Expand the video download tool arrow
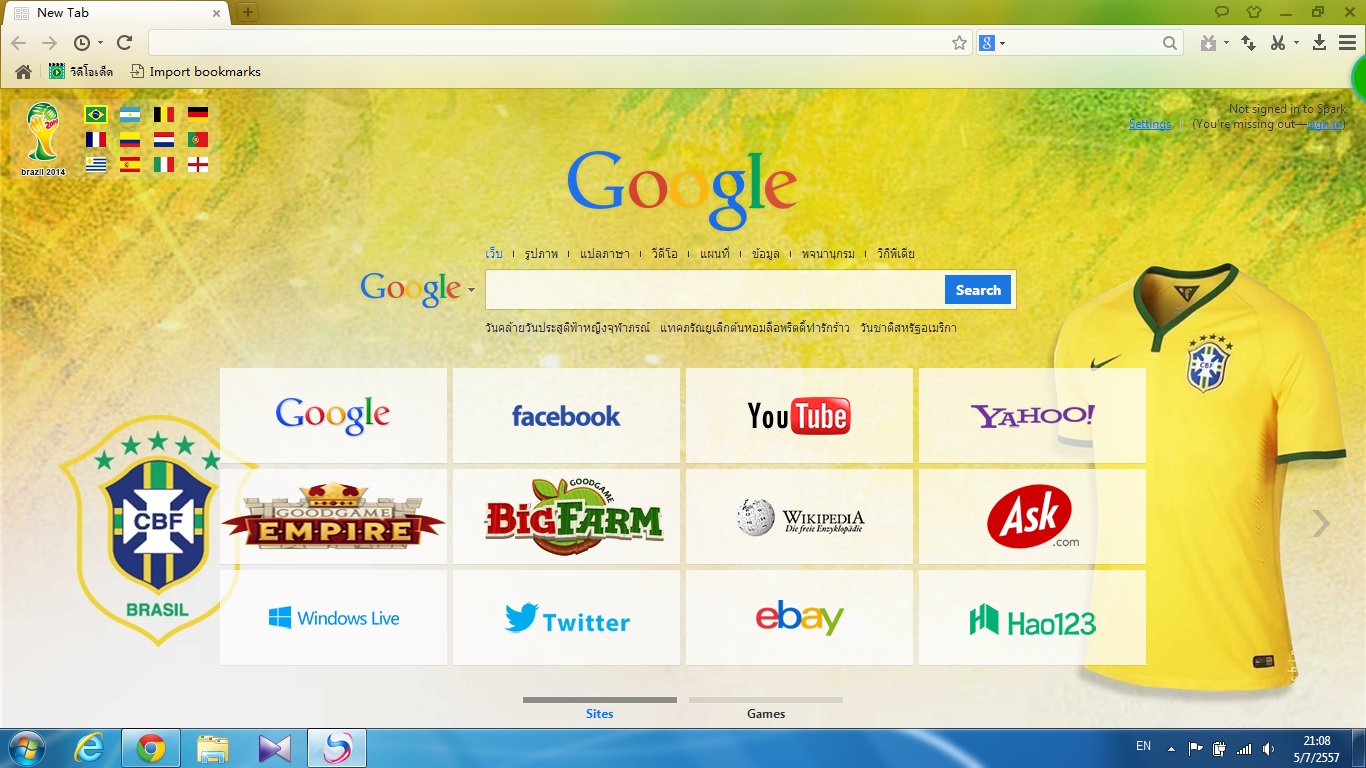 pos(1226,43)
